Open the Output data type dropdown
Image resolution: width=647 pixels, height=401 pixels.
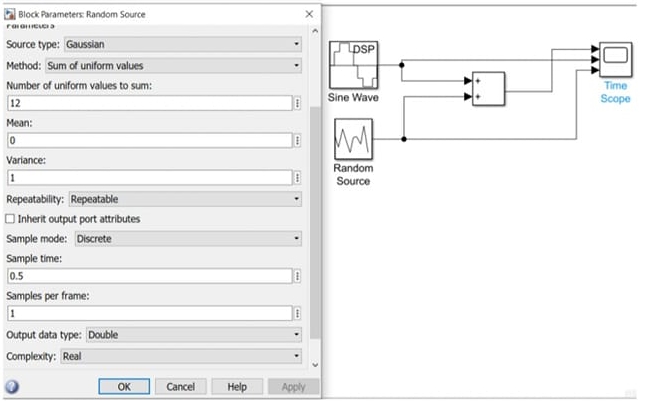click(193, 335)
